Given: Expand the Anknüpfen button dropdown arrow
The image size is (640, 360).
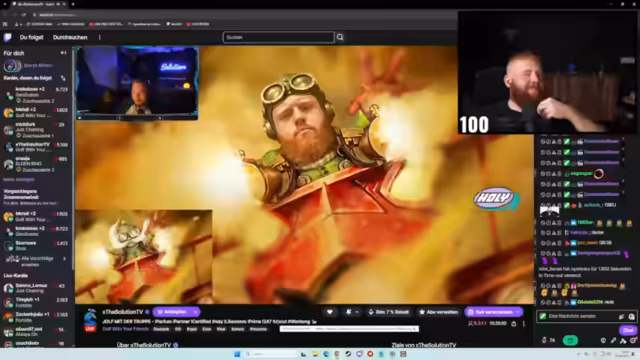Looking at the screenshot, I should pyautogui.click(x=196, y=312).
